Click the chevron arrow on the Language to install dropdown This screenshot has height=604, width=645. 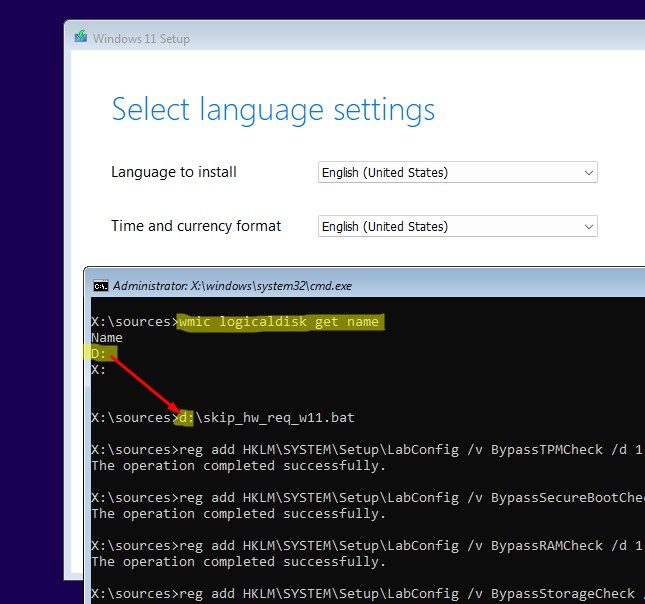587,173
